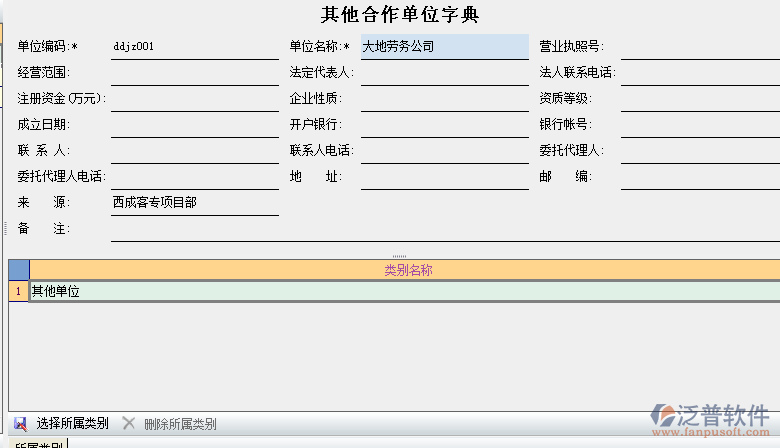Click the 委托代理人 input field
Viewport: 780px width, 448px height.
click(x=700, y=151)
